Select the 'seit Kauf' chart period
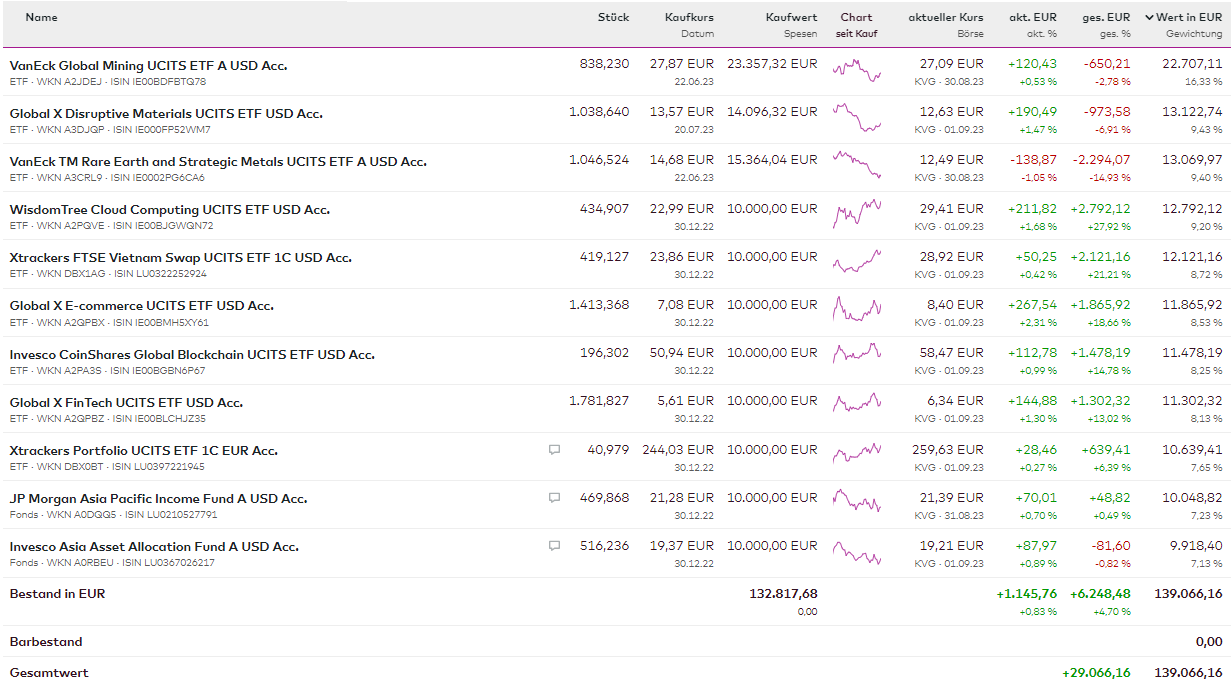The height and width of the screenshot is (686, 1231). 856,34
